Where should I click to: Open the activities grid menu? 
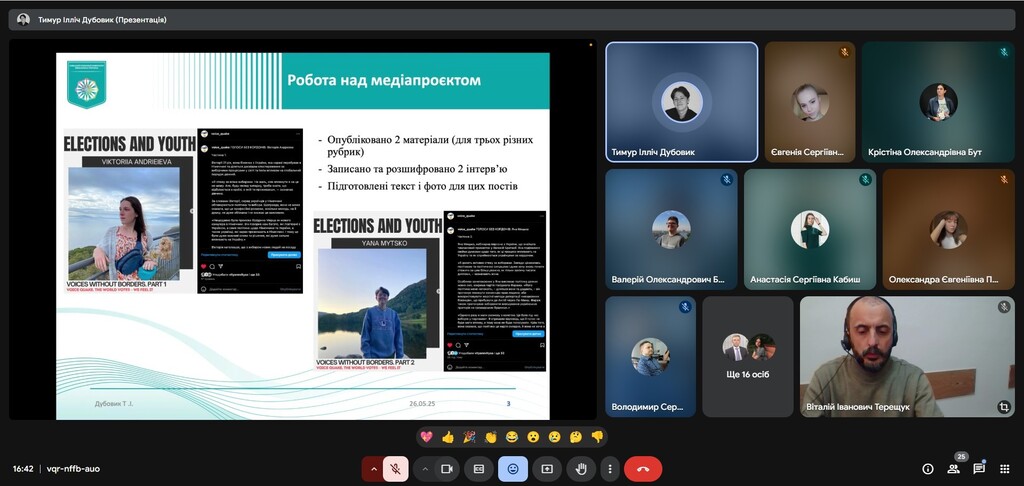[1005, 468]
